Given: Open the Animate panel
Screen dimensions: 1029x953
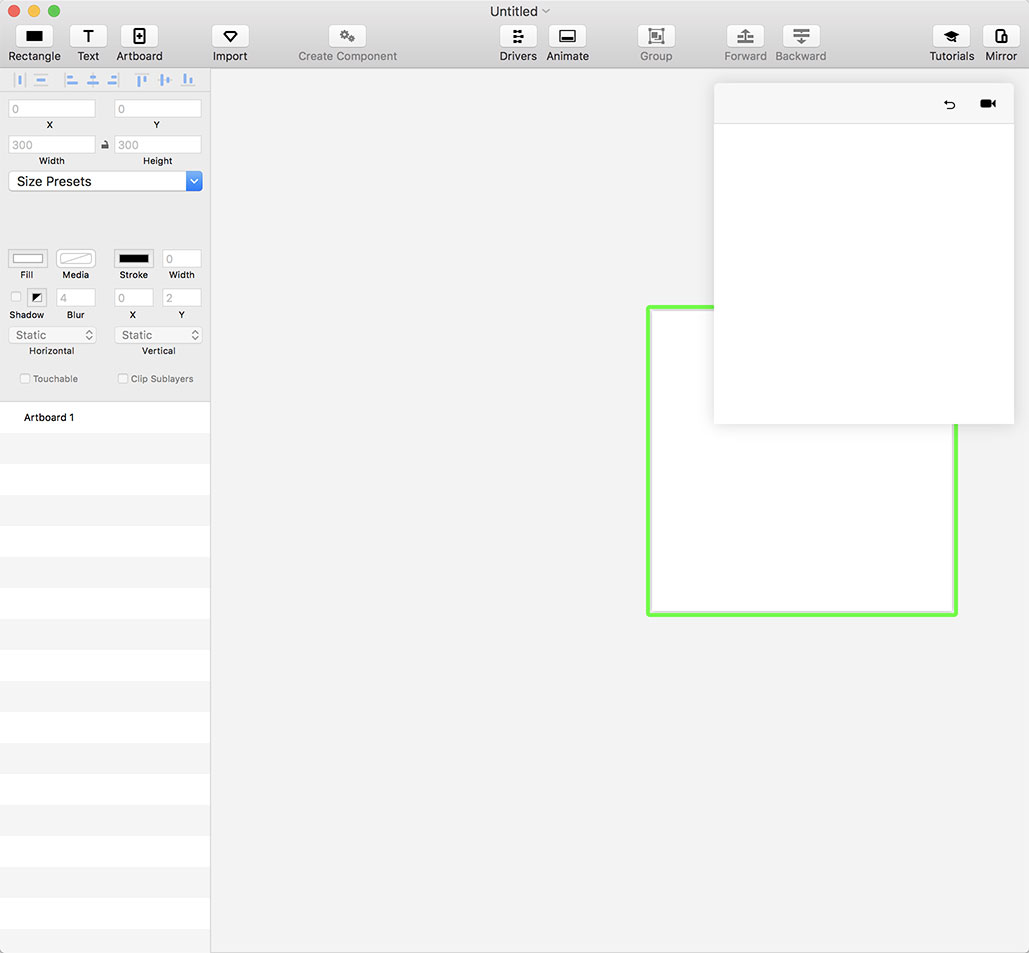Looking at the screenshot, I should (567, 37).
